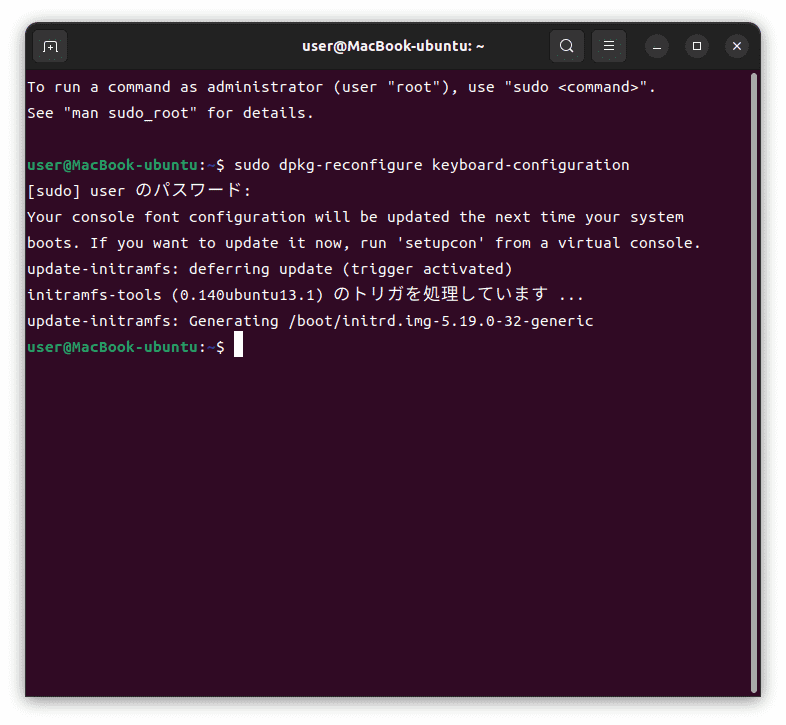Open the terminal search tool
786x725 pixels.
click(x=566, y=46)
